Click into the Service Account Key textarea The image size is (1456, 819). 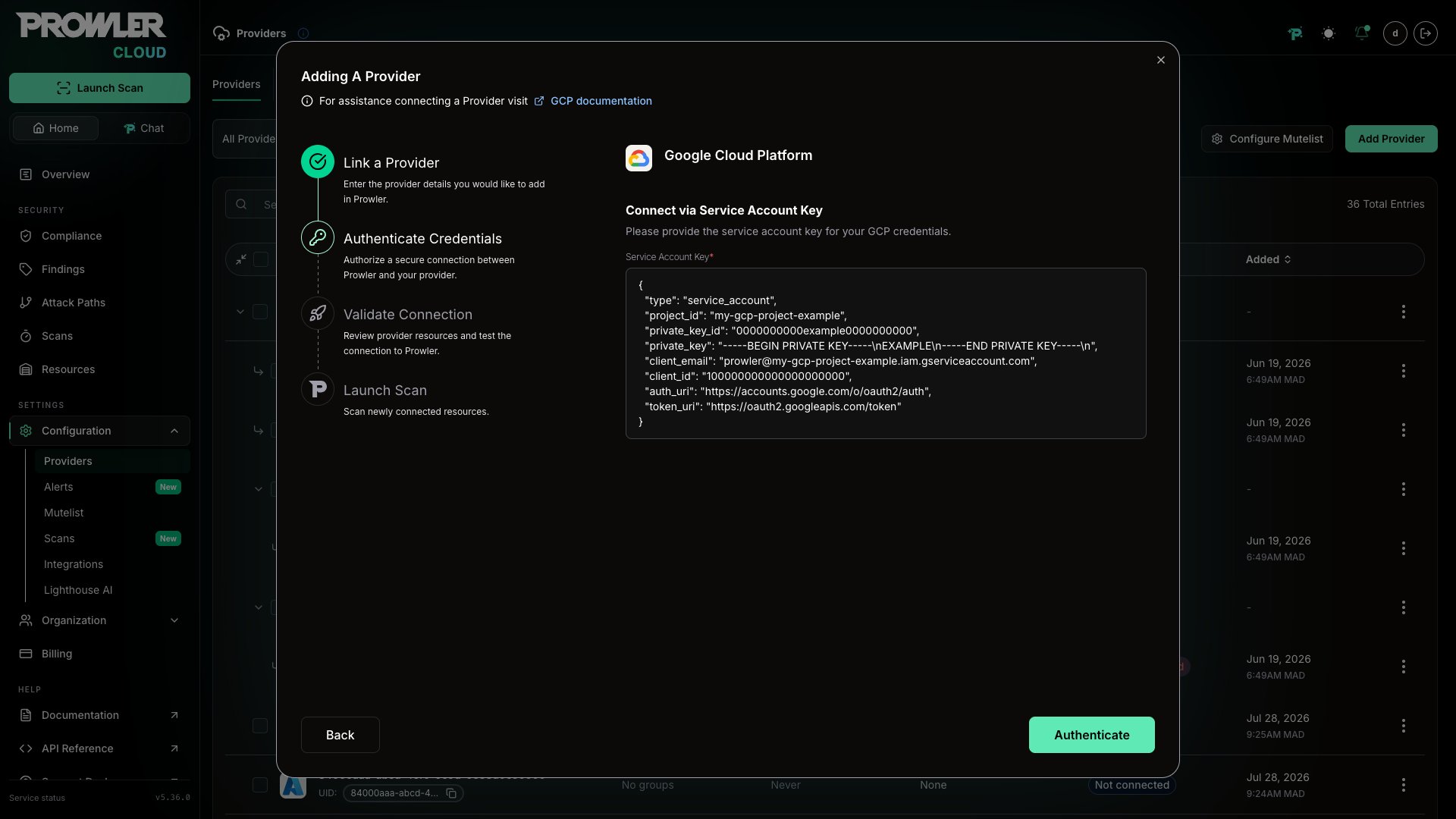[885, 353]
